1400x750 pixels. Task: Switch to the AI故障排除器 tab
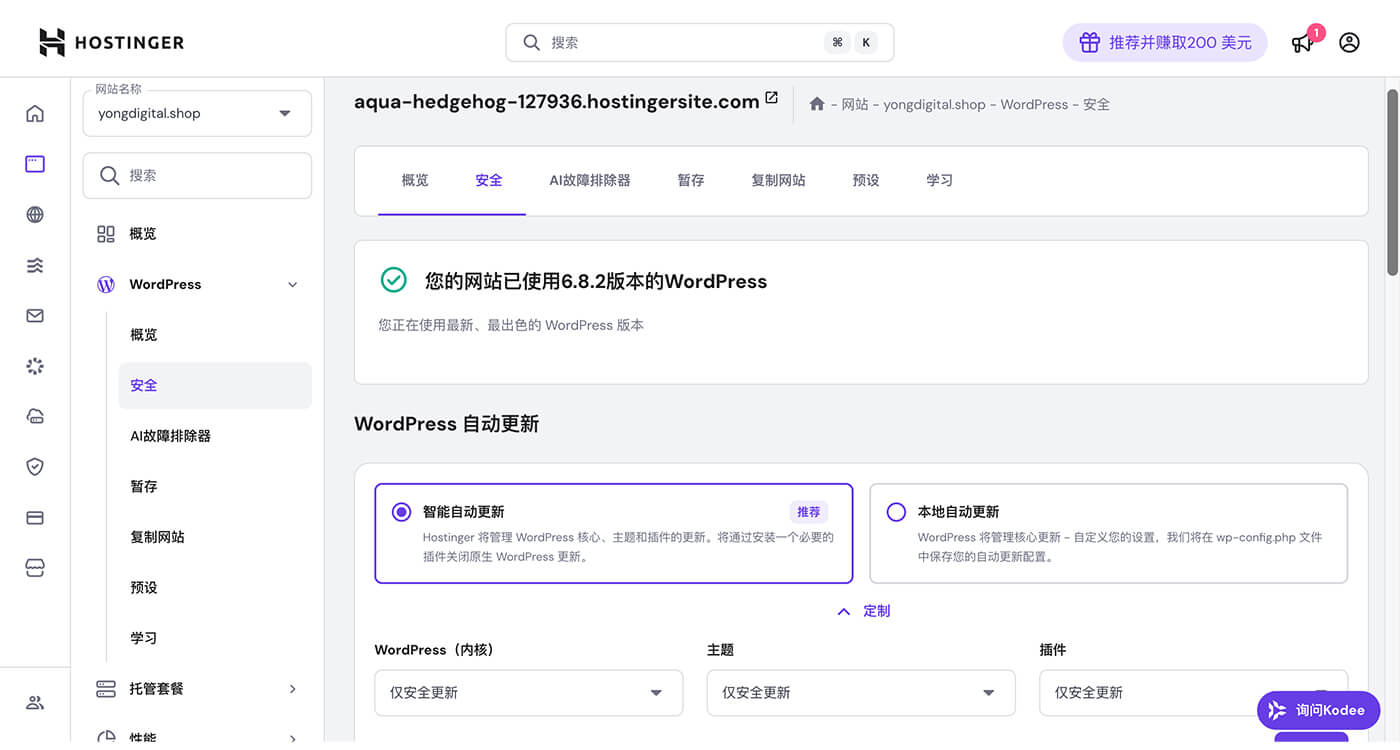pos(590,180)
